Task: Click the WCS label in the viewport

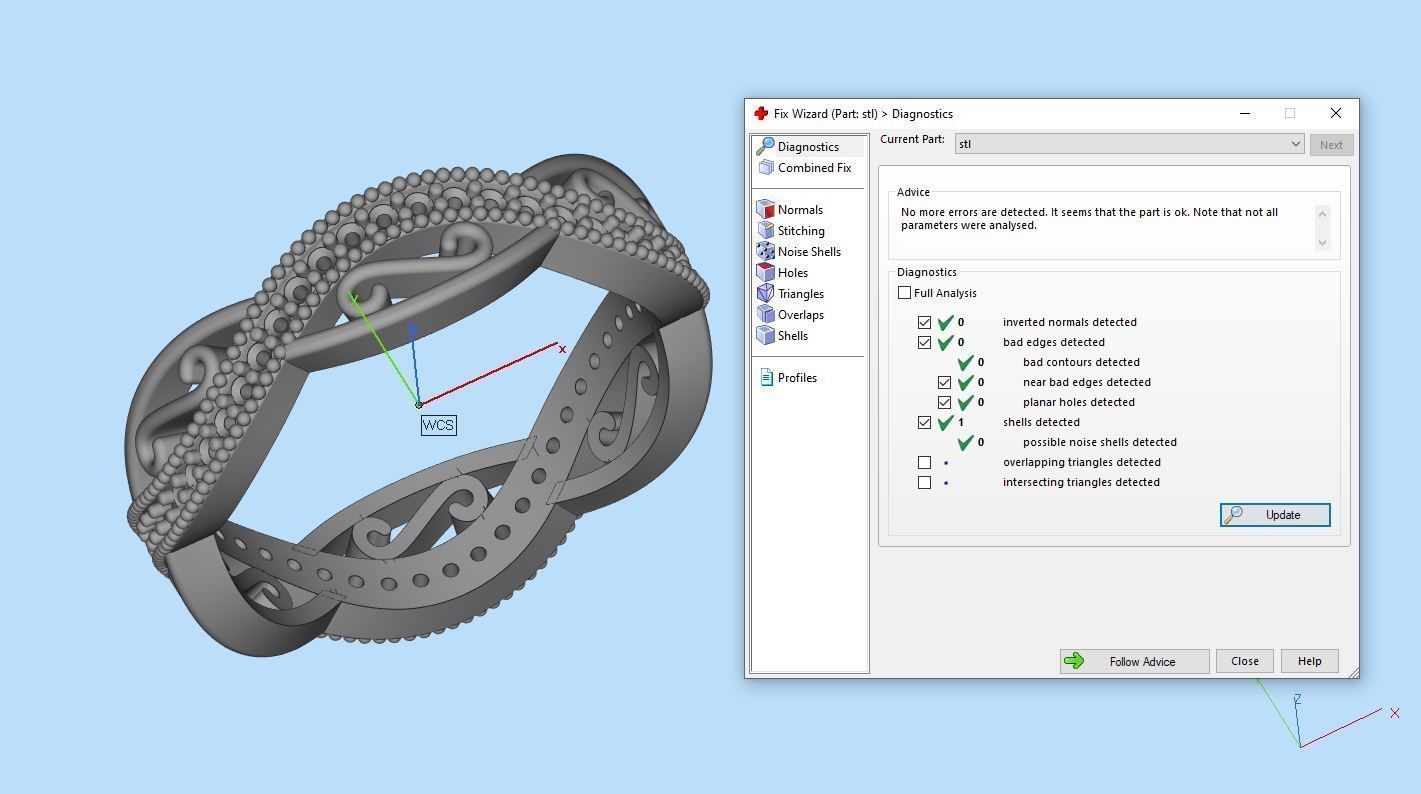Action: pos(438,425)
